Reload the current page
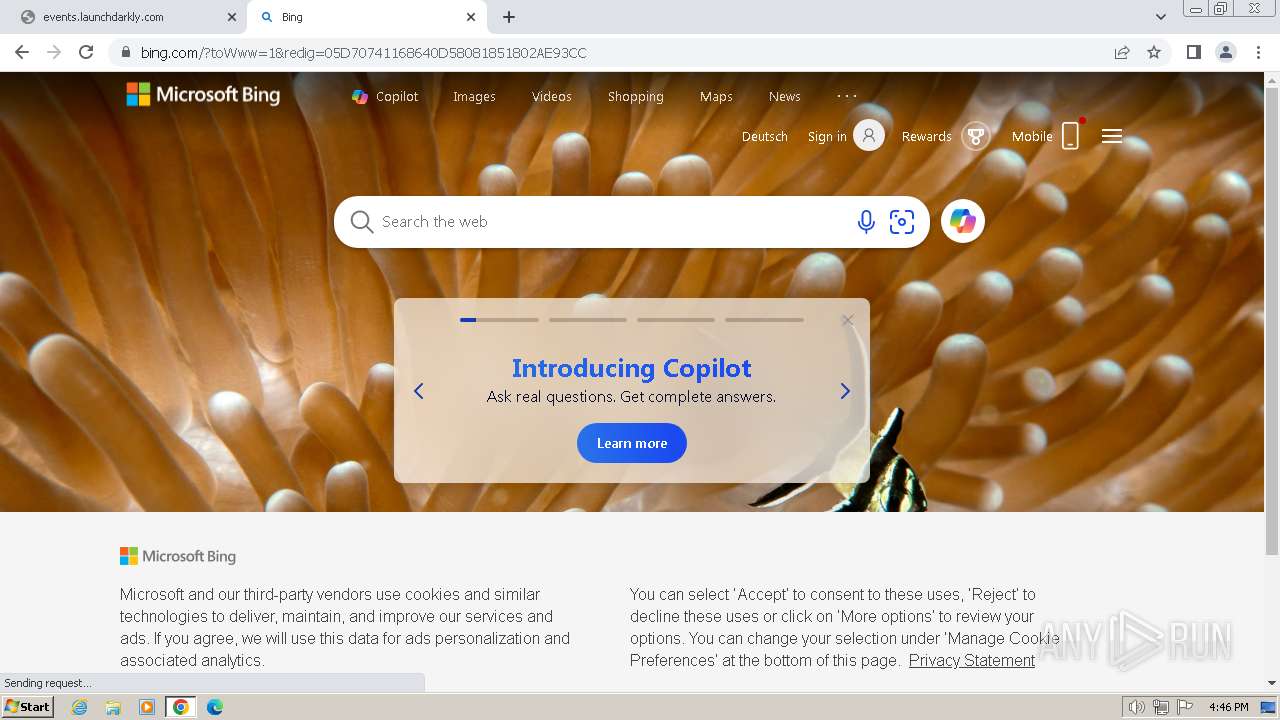Image resolution: width=1280 pixels, height=720 pixels. [x=86, y=52]
